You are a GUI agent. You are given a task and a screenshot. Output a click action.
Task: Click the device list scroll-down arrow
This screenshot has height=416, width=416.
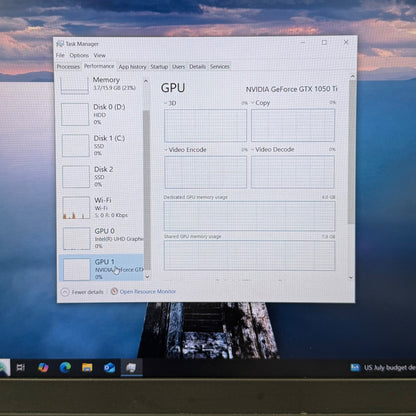147,277
